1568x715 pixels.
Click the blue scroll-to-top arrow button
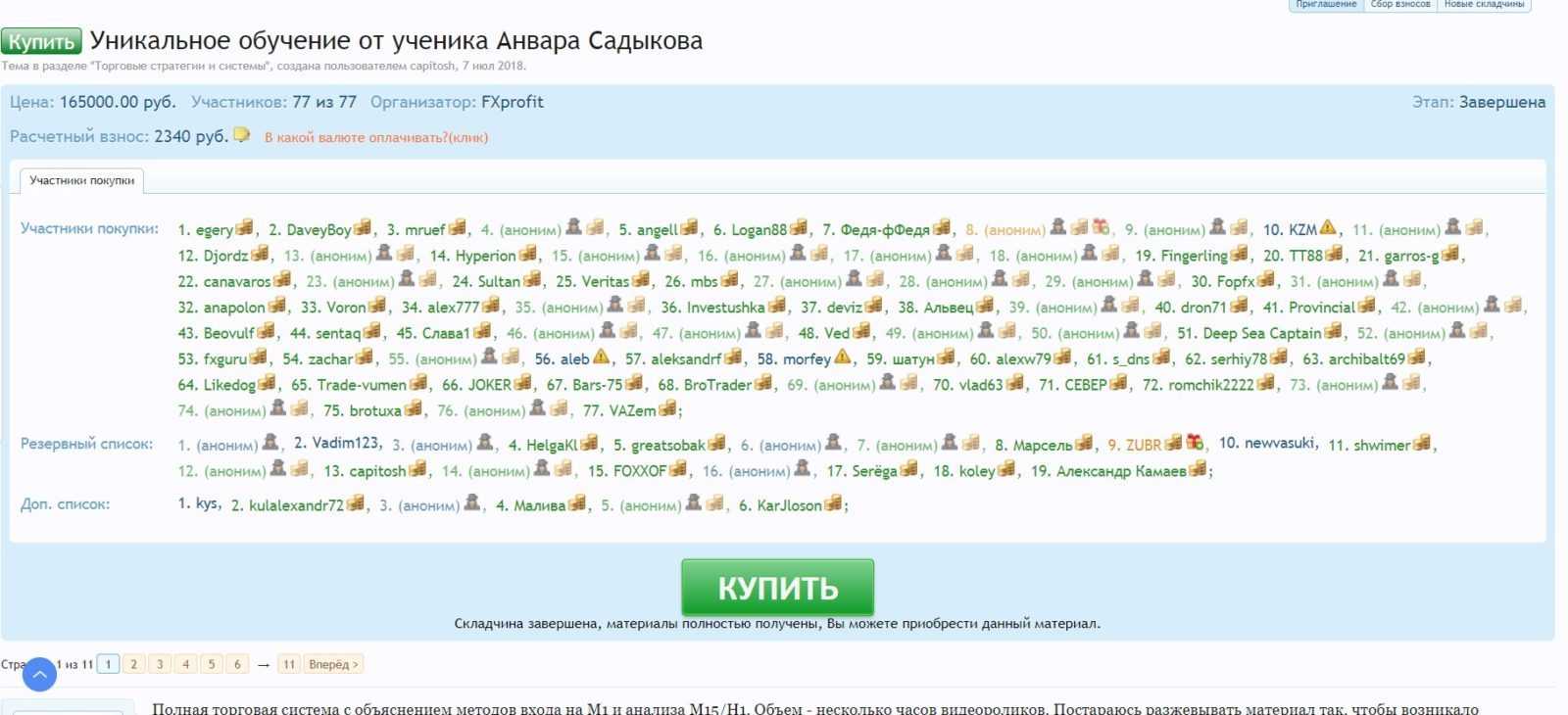(39, 674)
